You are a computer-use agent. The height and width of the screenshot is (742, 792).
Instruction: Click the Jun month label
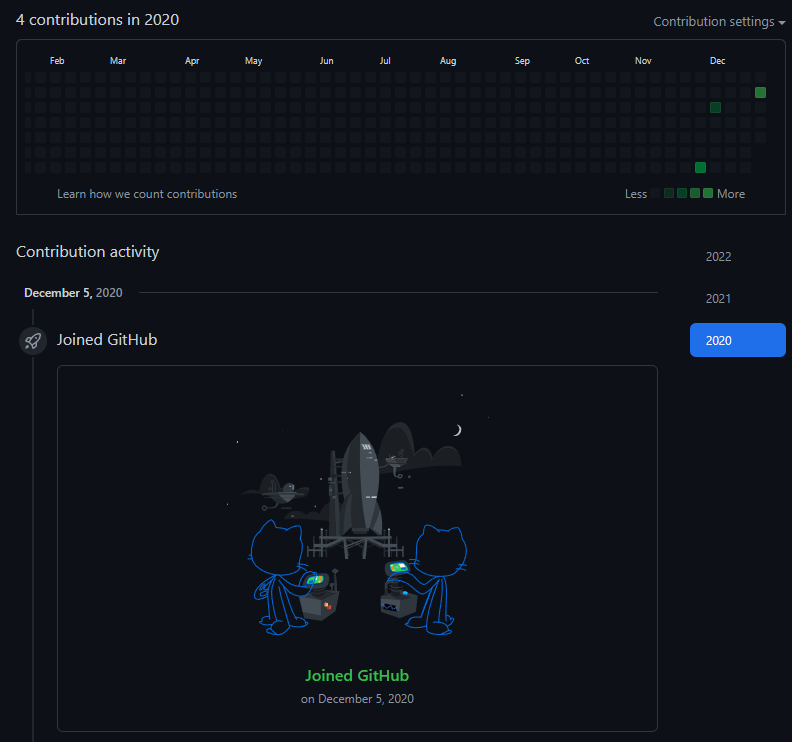326,61
